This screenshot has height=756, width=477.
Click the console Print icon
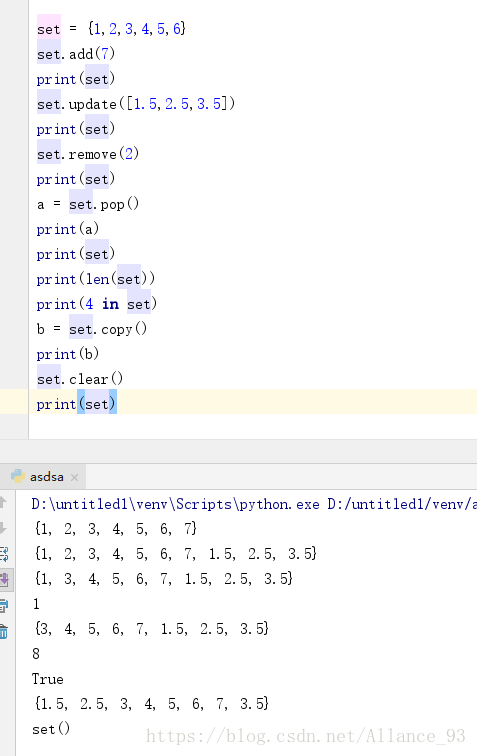pos(4,605)
